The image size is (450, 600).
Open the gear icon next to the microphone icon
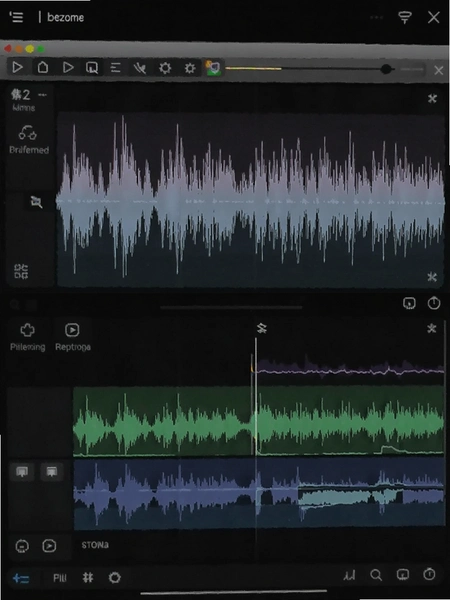[x=165, y=68]
